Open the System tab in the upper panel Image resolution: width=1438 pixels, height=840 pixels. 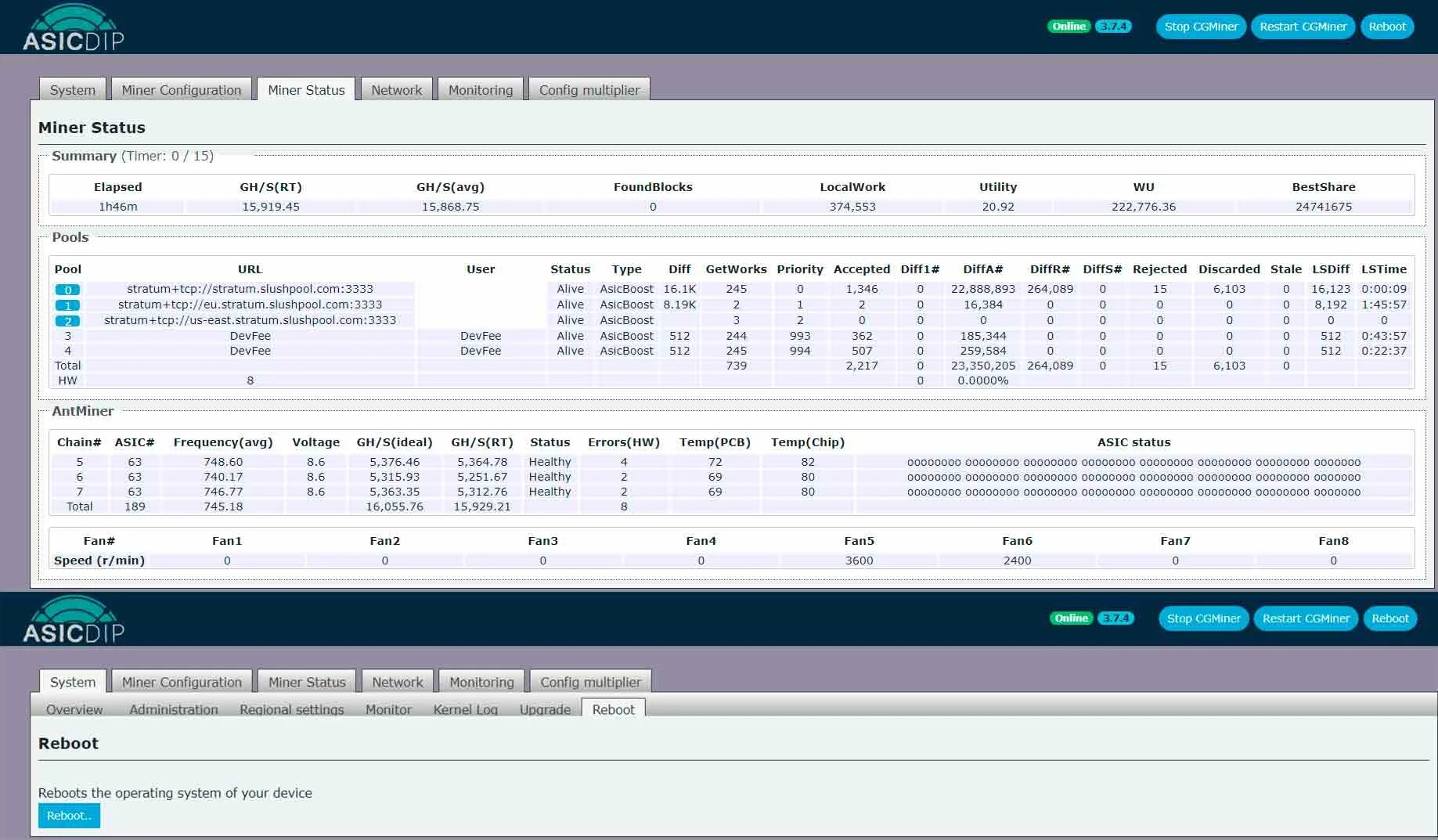pyautogui.click(x=73, y=90)
